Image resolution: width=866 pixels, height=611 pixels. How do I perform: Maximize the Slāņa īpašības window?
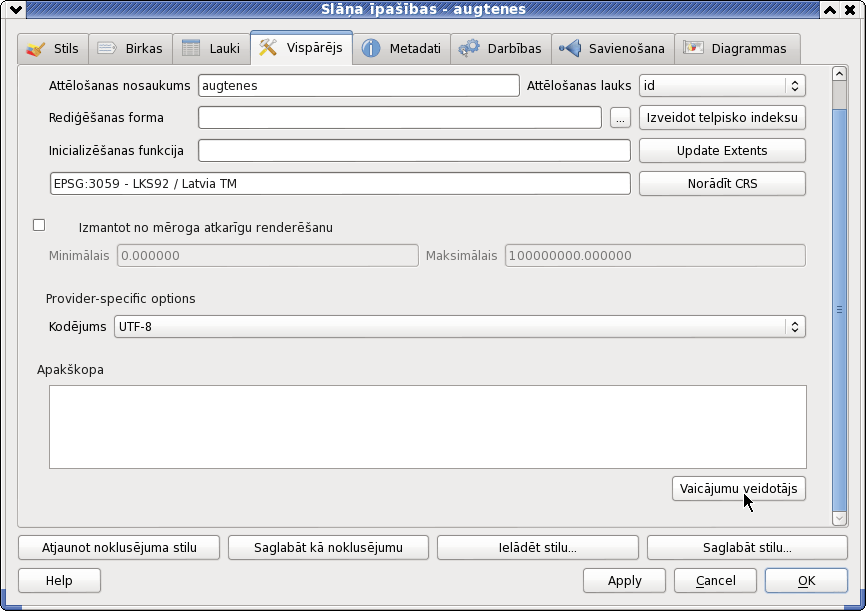point(830,9)
